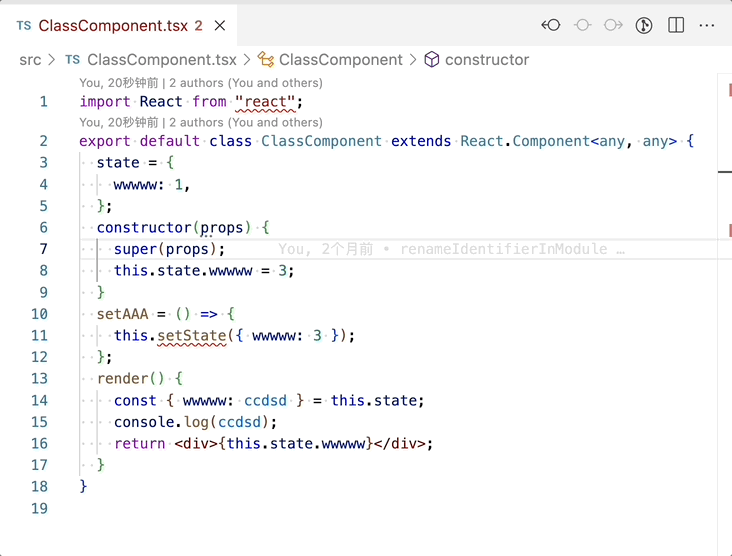
Task: Click the ClassComponent class name on line 2
Action: (321, 141)
